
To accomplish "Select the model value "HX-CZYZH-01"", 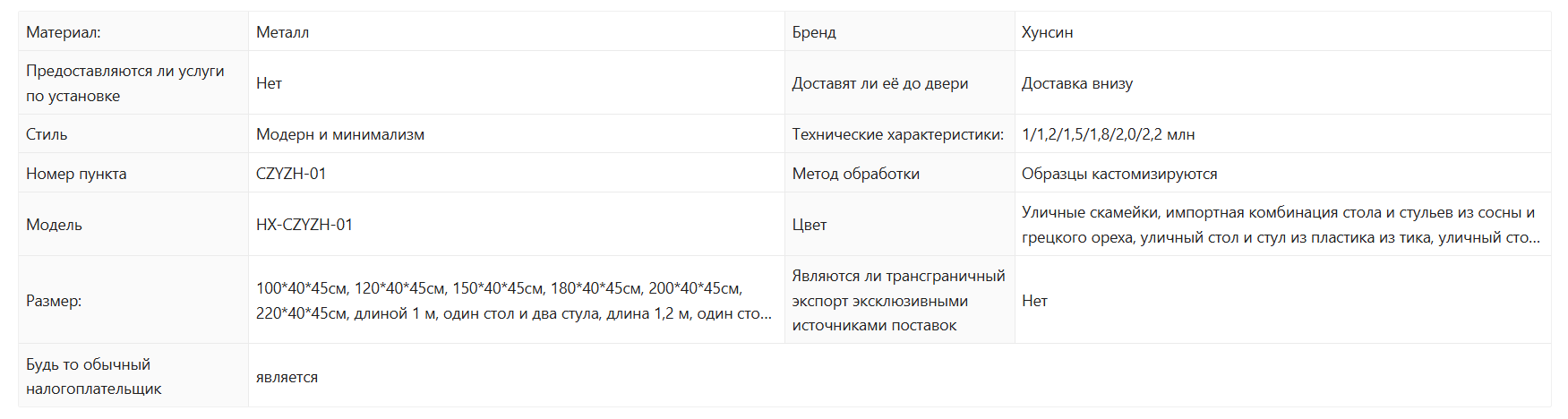I will point(304,225).
